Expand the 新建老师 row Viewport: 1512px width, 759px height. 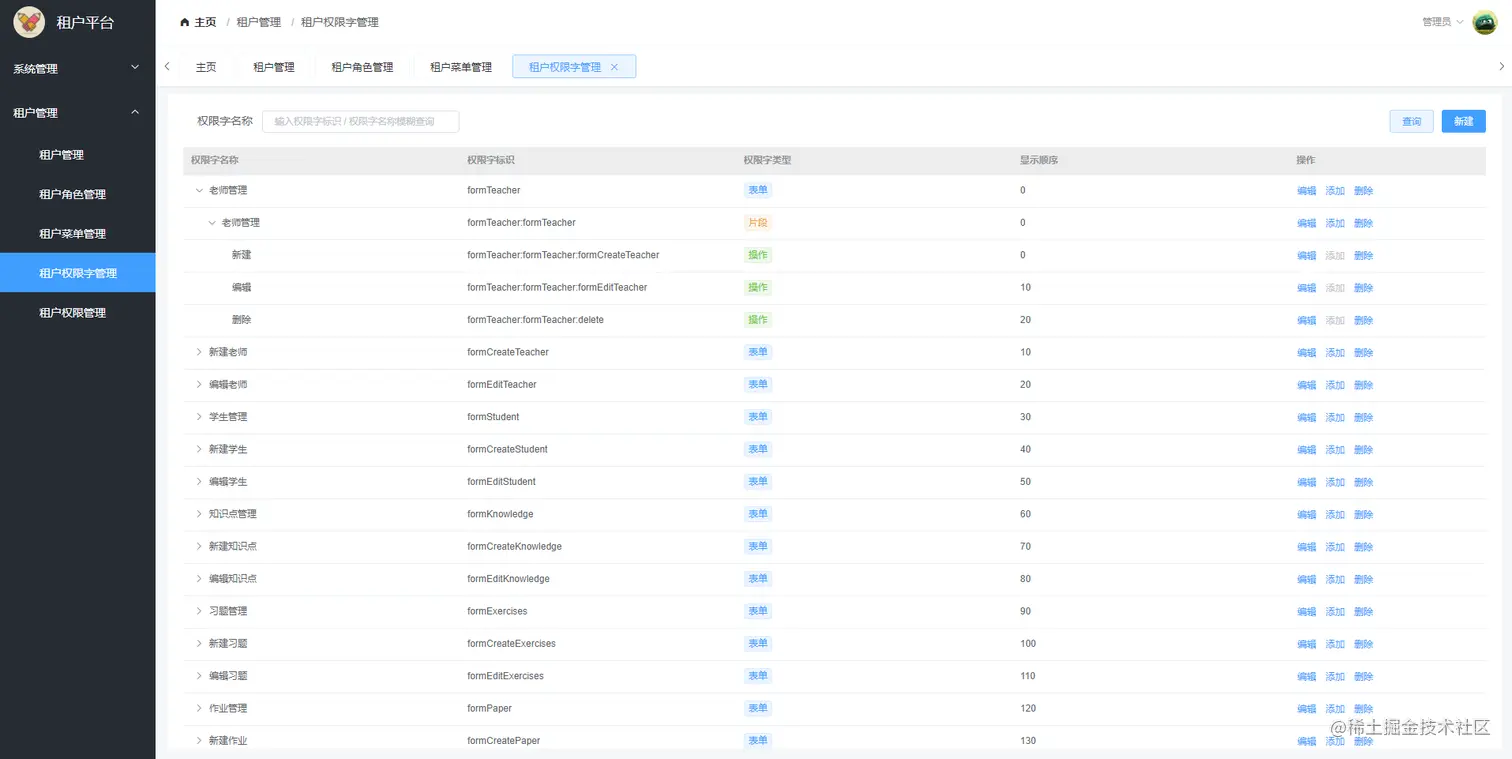coord(199,352)
